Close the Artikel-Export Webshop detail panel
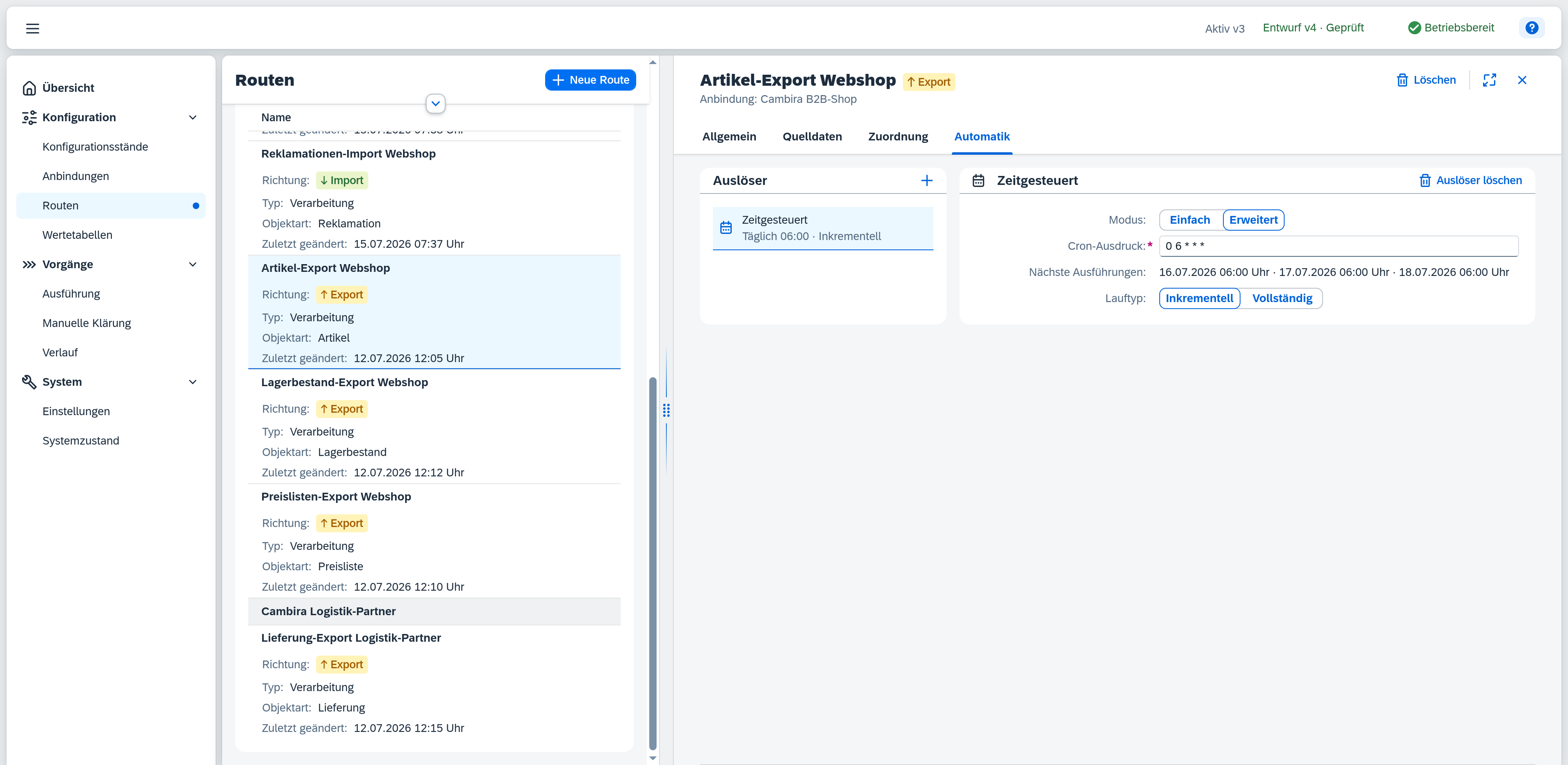This screenshot has width=1568, height=765. click(x=1522, y=80)
